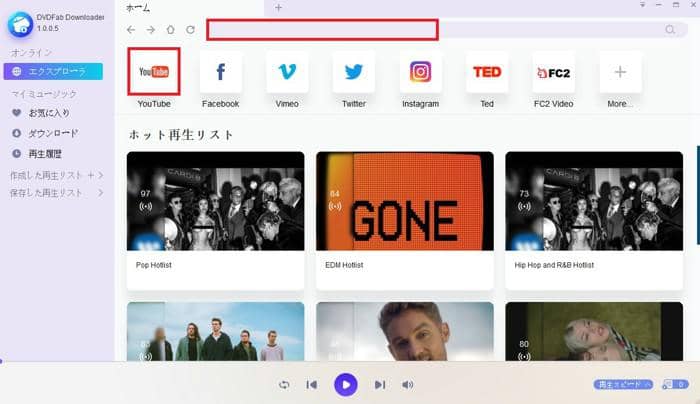Select エクスプローラ in the sidebar
700x404 pixels.
click(x=57, y=71)
